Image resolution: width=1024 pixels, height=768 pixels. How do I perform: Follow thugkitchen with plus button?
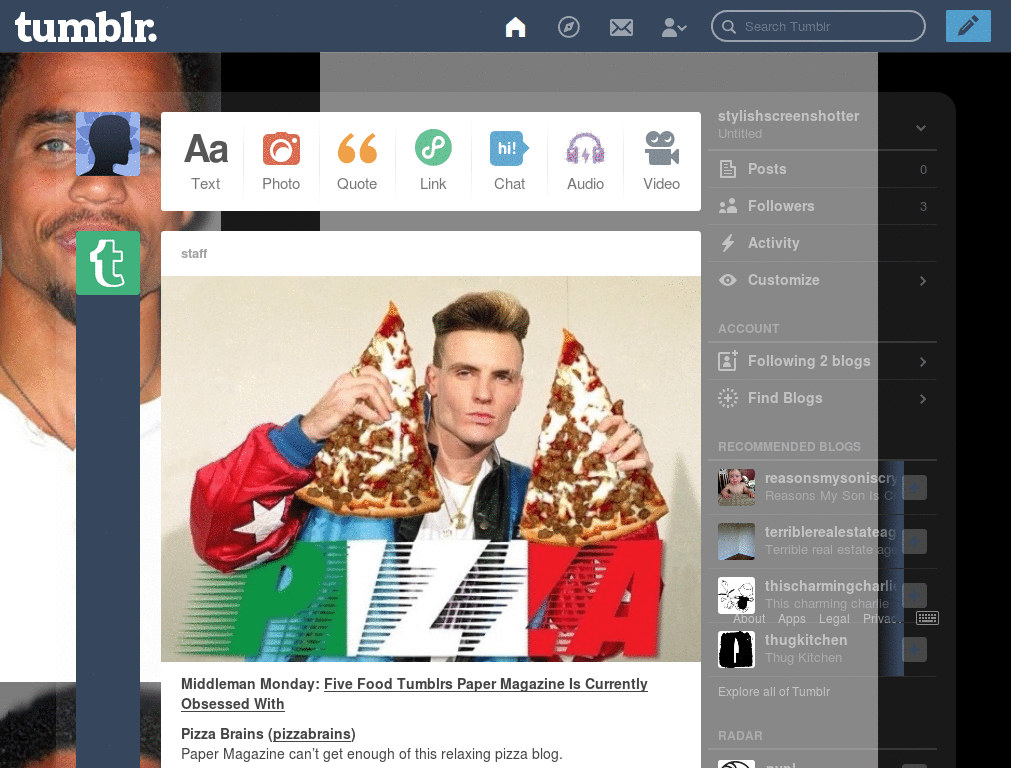click(x=914, y=649)
